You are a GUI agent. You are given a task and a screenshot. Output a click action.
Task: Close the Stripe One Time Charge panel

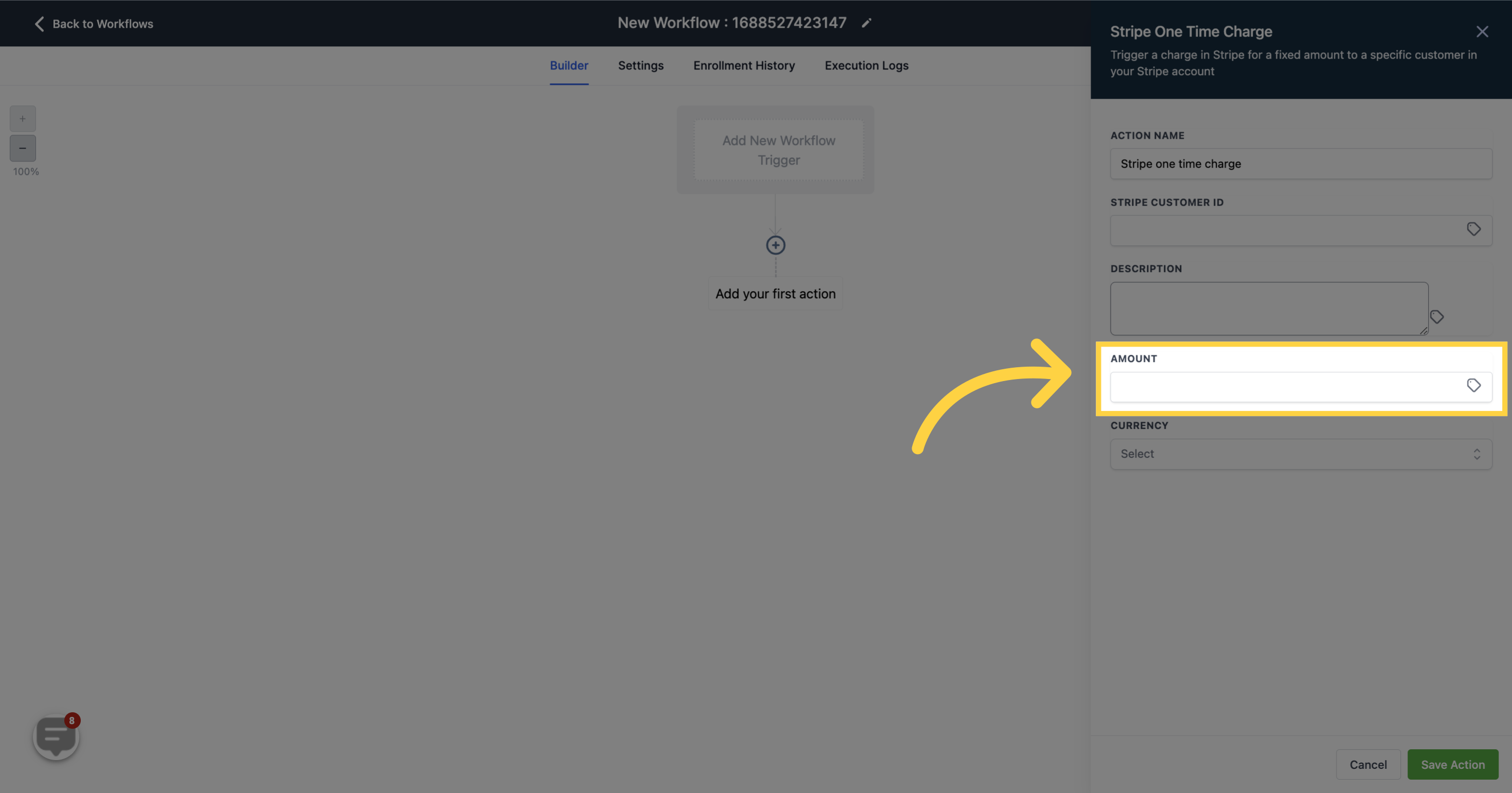(1482, 32)
